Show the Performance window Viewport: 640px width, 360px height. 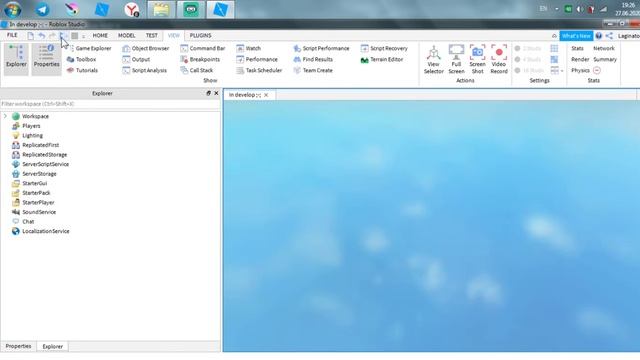click(x=257, y=59)
